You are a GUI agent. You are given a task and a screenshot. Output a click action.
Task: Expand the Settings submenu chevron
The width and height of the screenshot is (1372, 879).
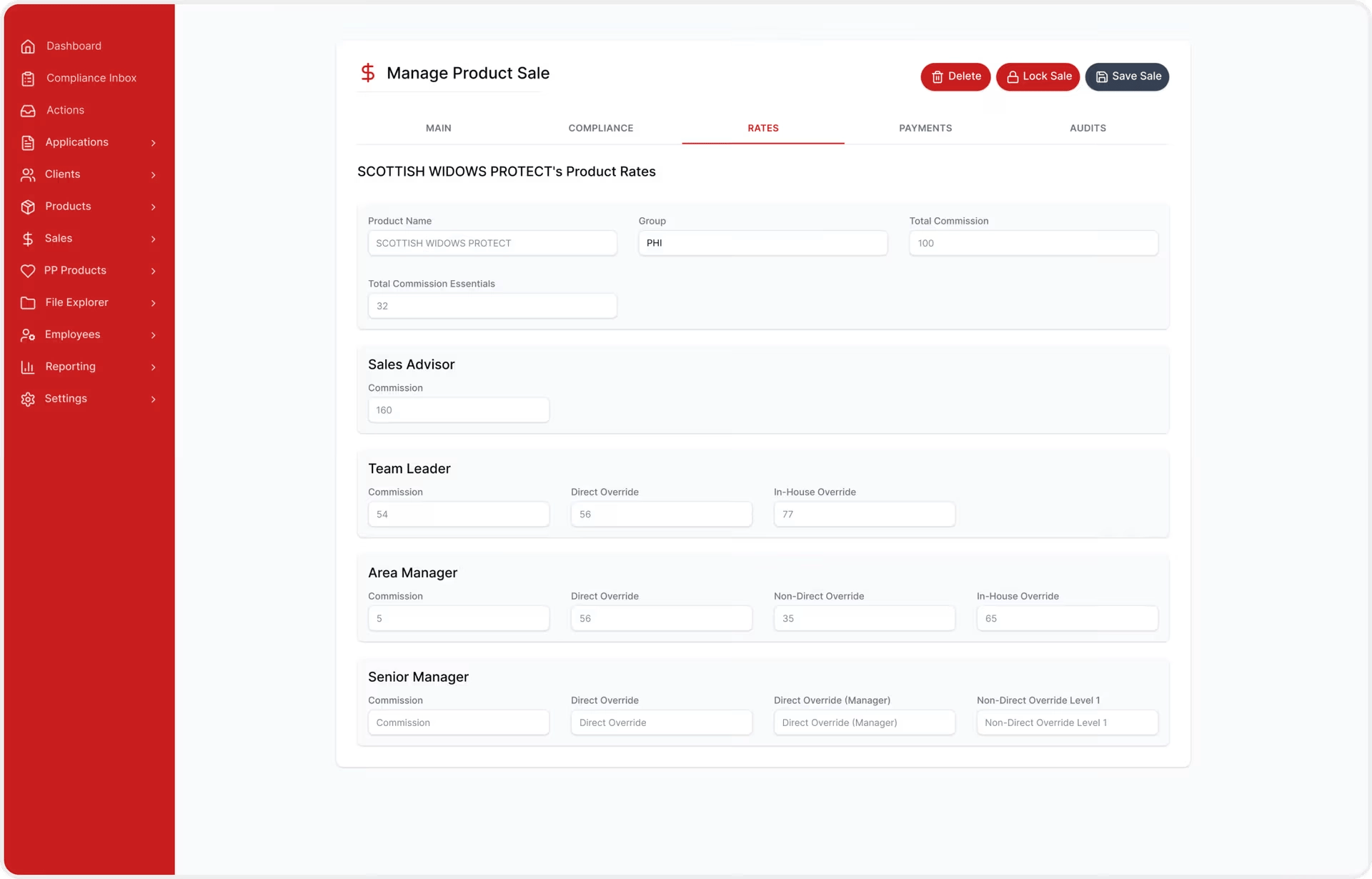pos(153,399)
